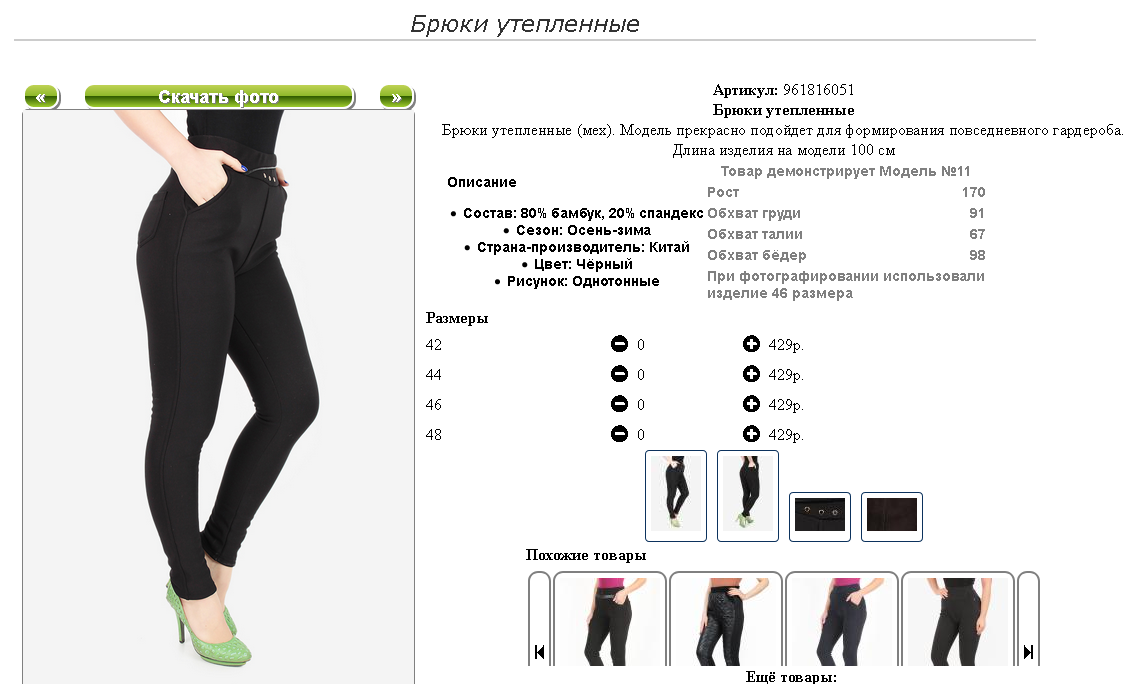Open similar product with quilted leather pants

click(725, 619)
